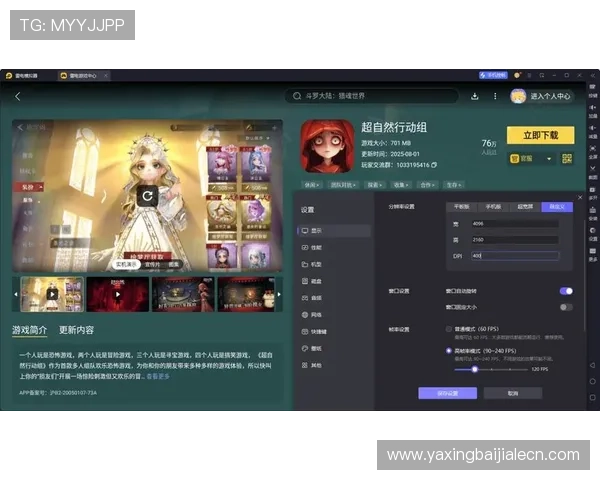The height and width of the screenshot is (480, 600).
Task: Click the install APK sidebar icon
Action: pyautogui.click(x=592, y=213)
